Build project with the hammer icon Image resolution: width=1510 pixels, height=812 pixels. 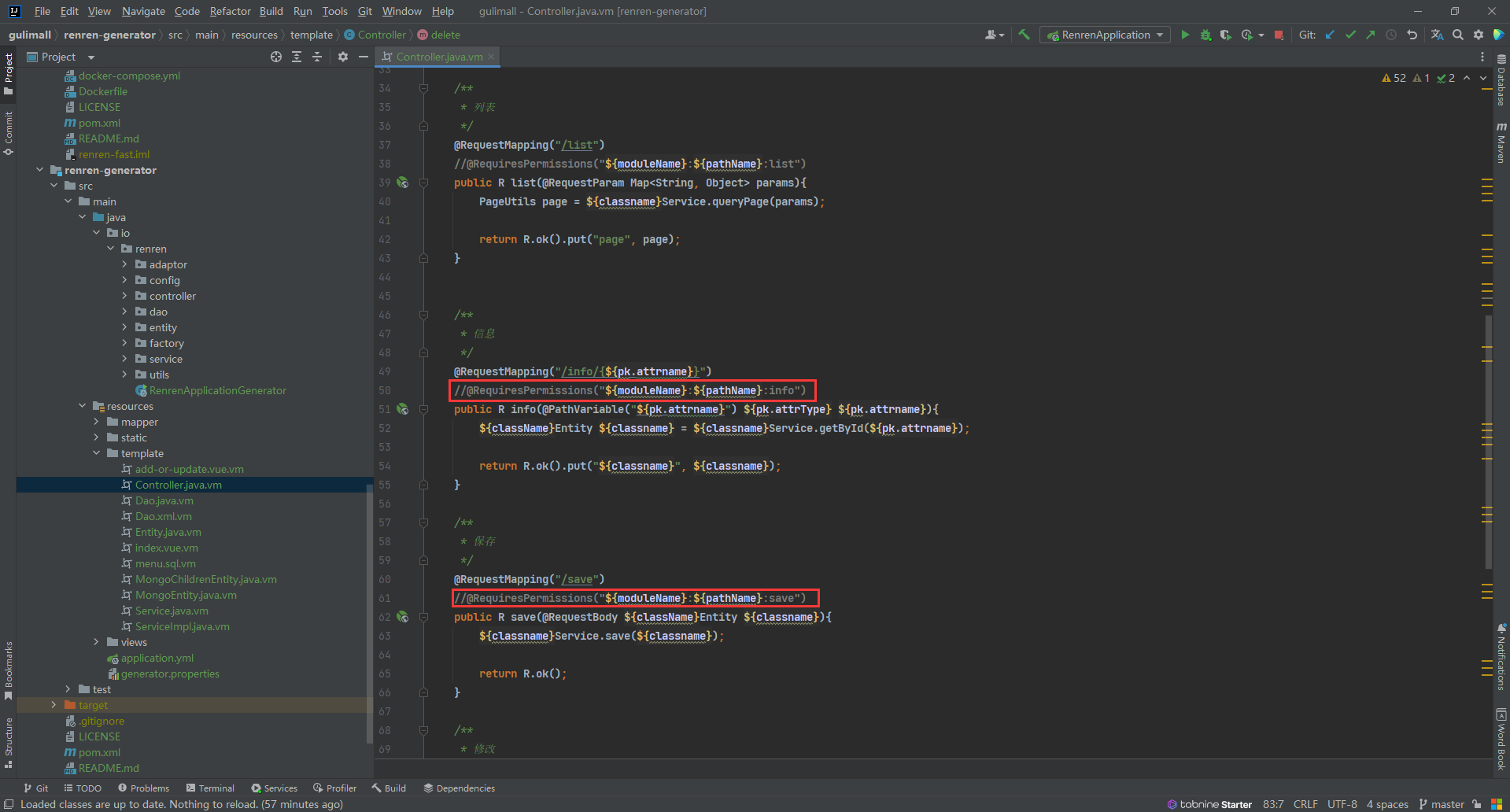pos(1024,35)
